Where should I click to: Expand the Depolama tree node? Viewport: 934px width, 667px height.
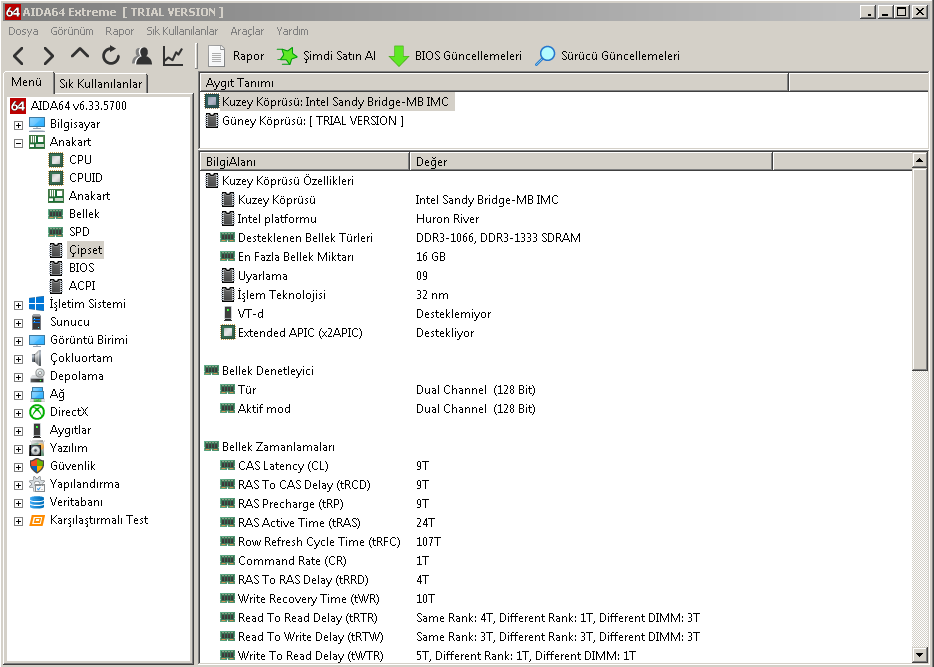pyautogui.click(x=18, y=376)
